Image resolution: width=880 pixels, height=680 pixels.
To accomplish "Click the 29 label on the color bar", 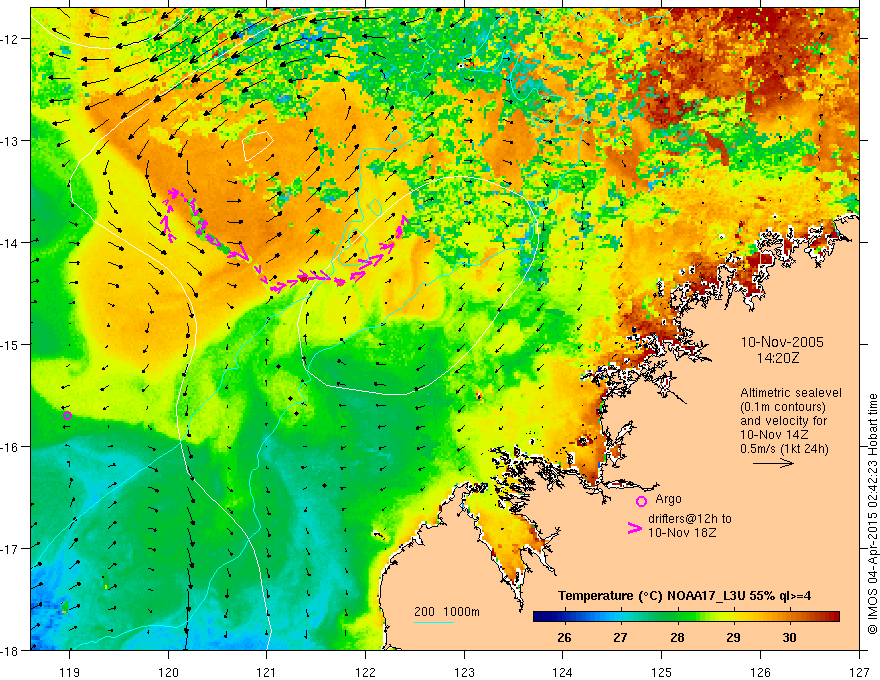I will 733,638.
